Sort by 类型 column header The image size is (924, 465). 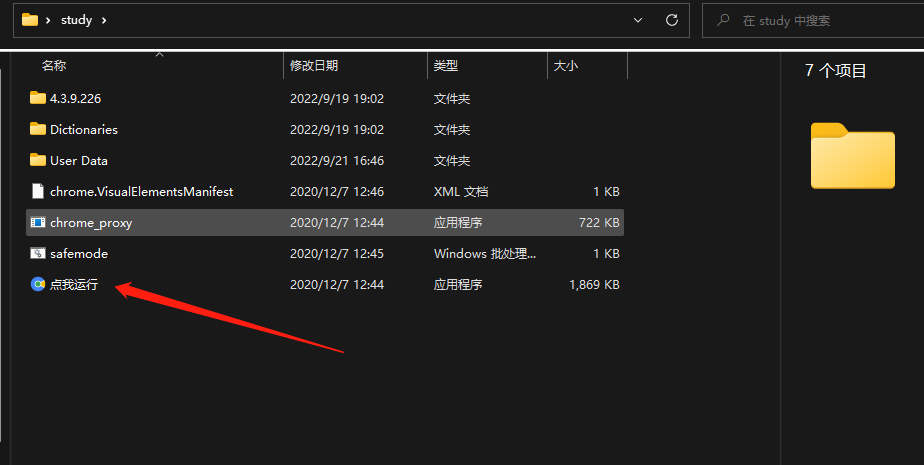coord(446,65)
